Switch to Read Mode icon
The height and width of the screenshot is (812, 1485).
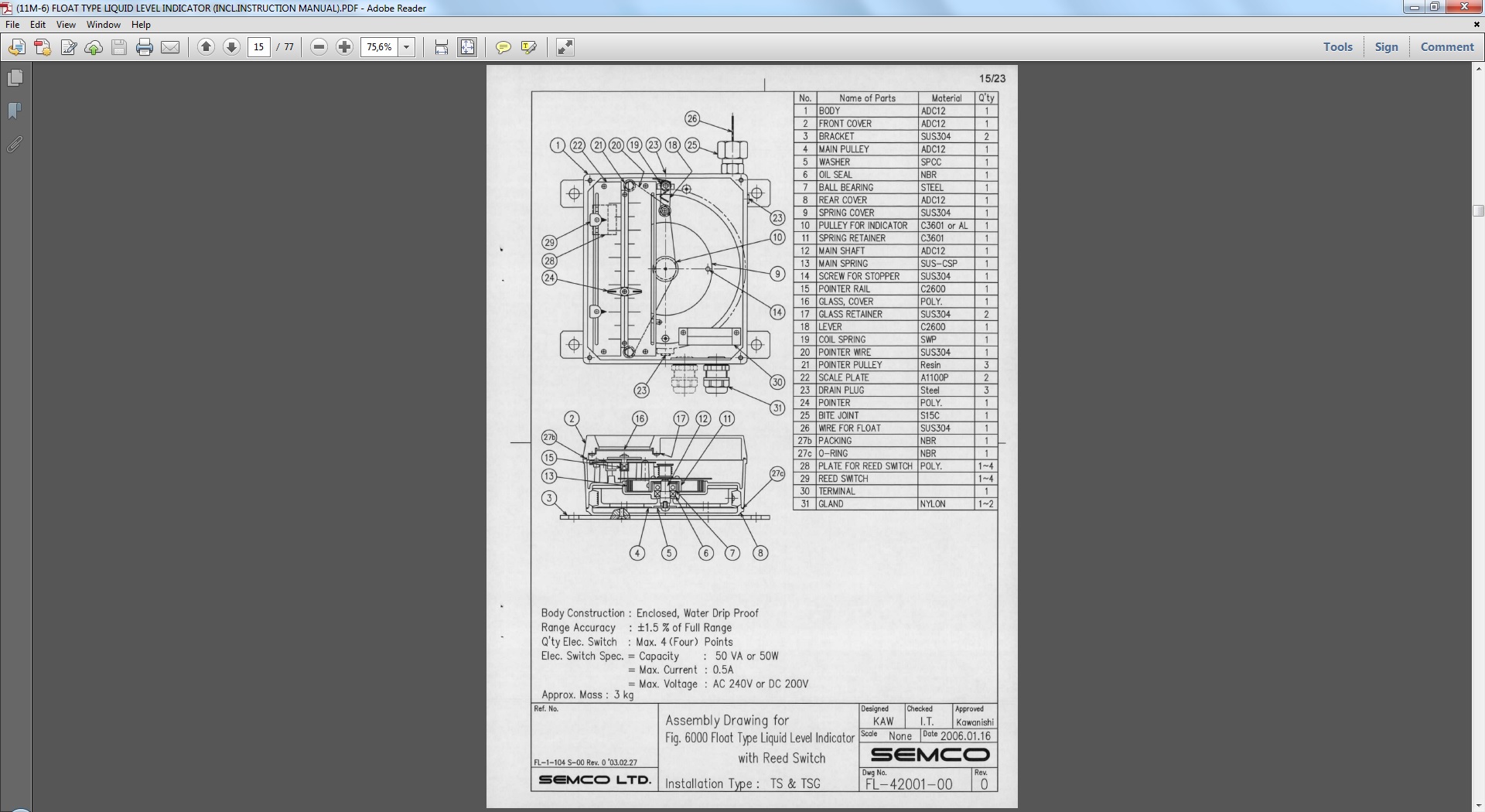(x=565, y=47)
